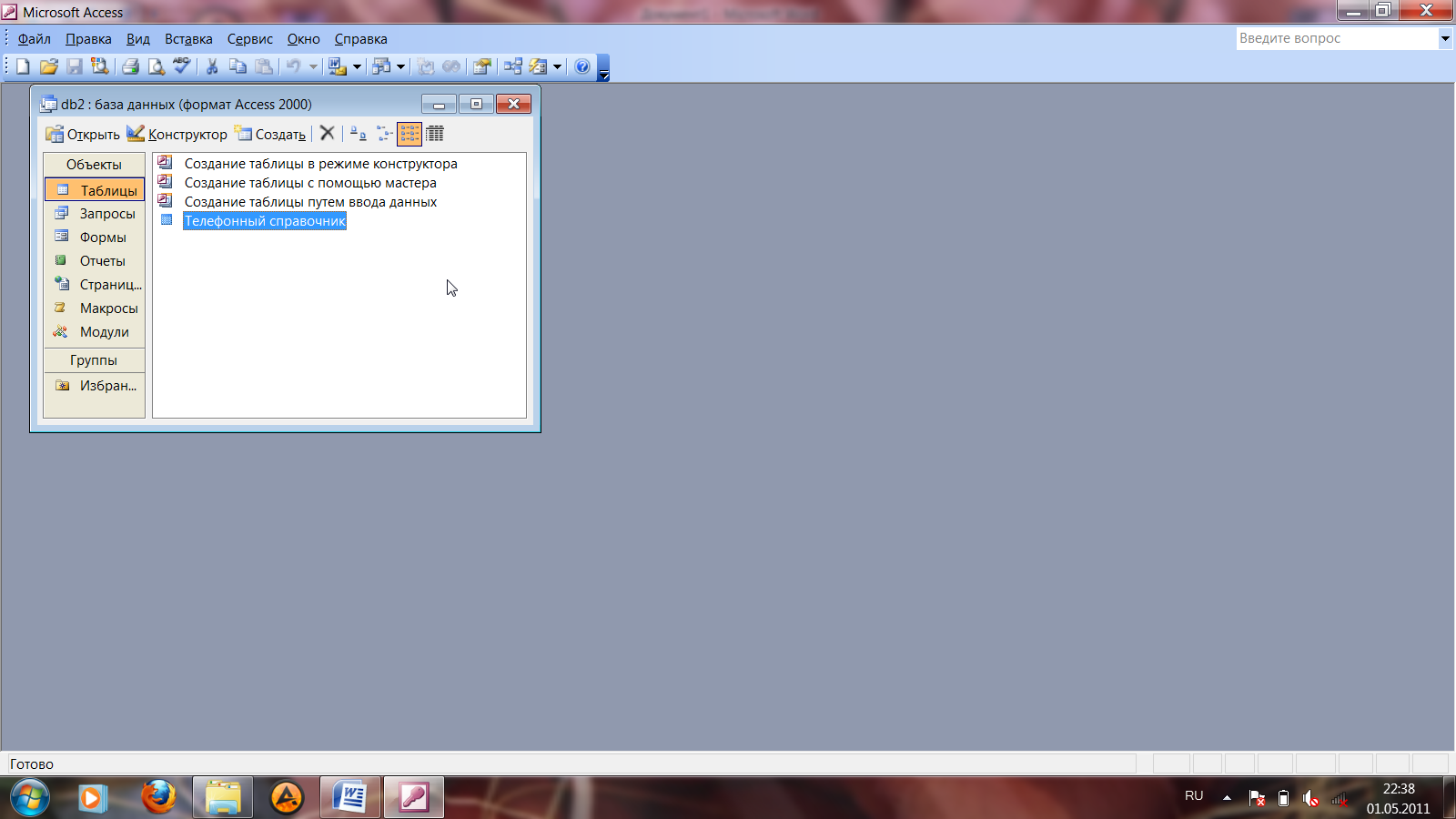
Task: Click the Undo arrow icon
Action: click(x=293, y=66)
